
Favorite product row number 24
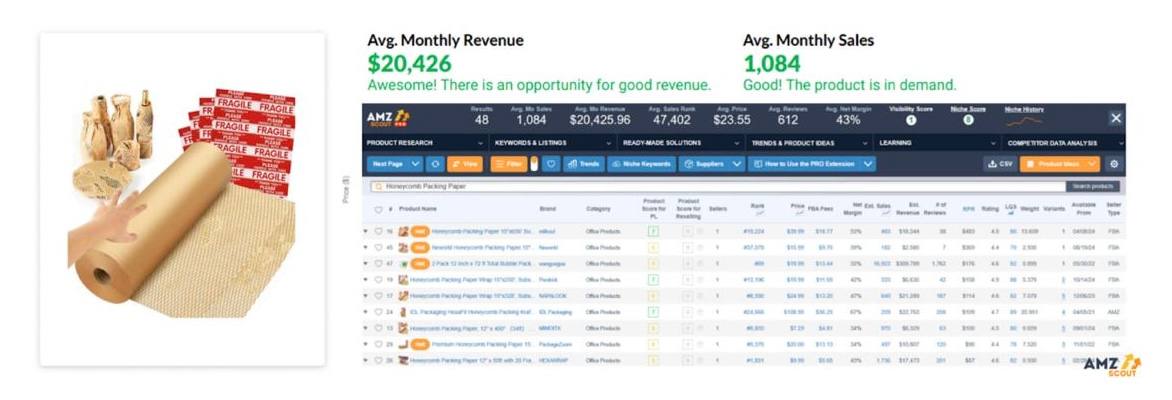378,312
